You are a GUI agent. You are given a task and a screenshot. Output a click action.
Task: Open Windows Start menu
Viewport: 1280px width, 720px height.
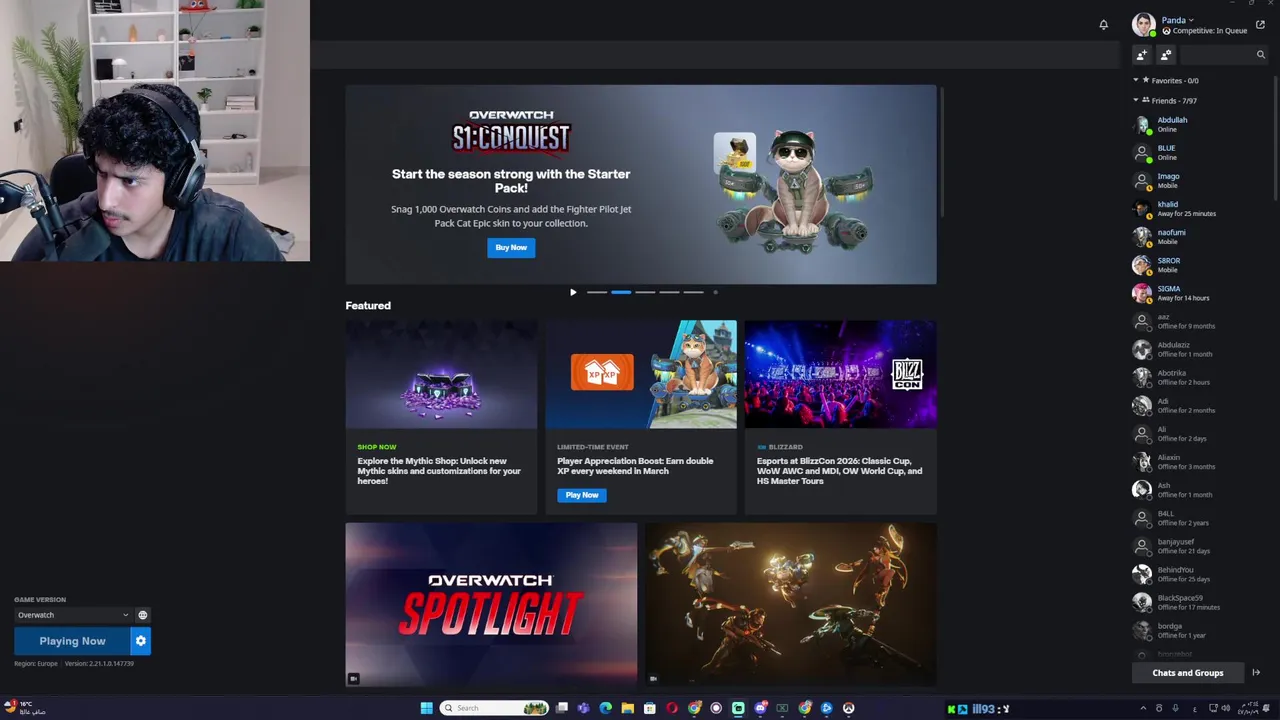coord(426,708)
